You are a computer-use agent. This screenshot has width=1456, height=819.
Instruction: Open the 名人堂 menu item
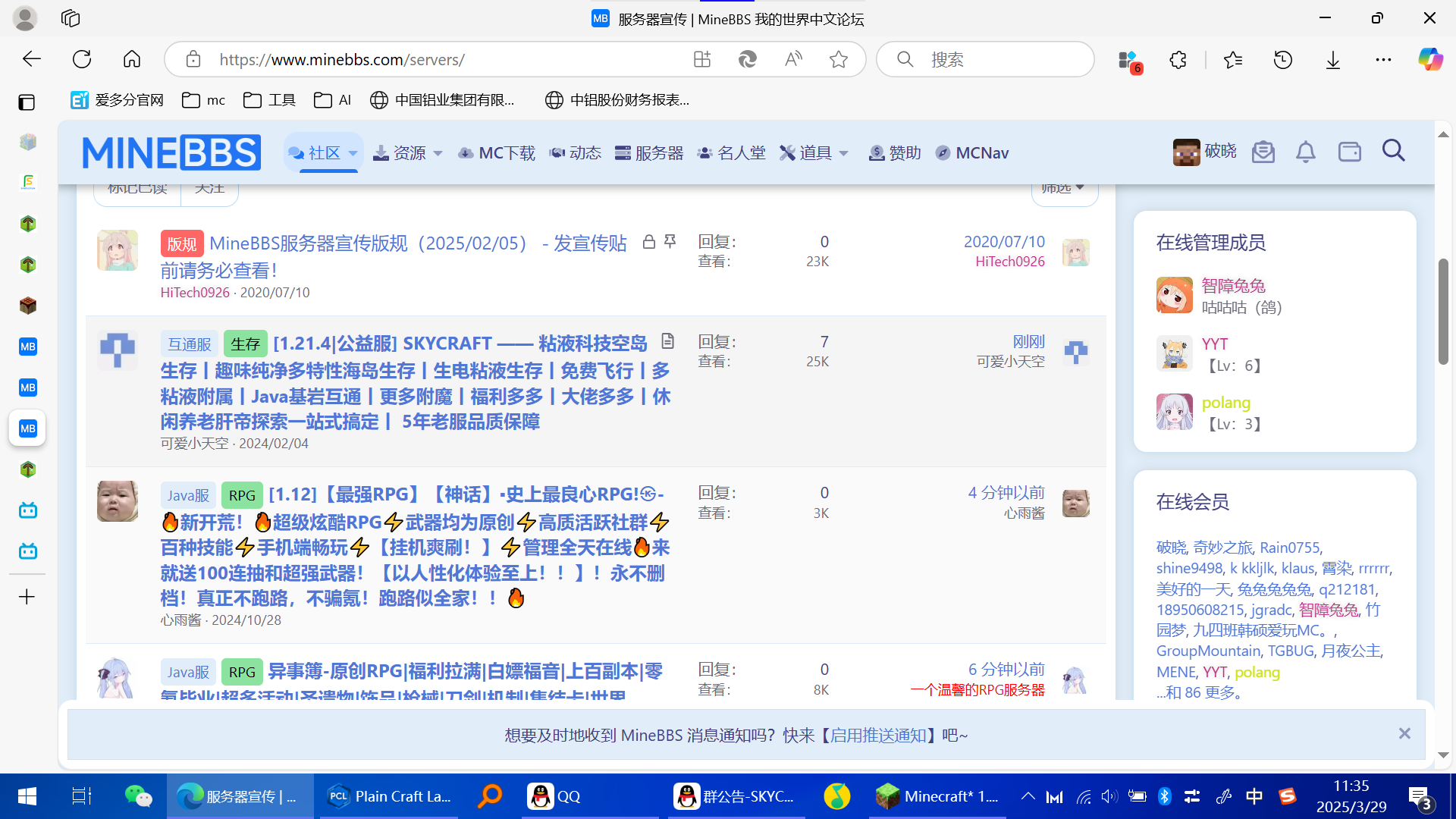tap(732, 153)
